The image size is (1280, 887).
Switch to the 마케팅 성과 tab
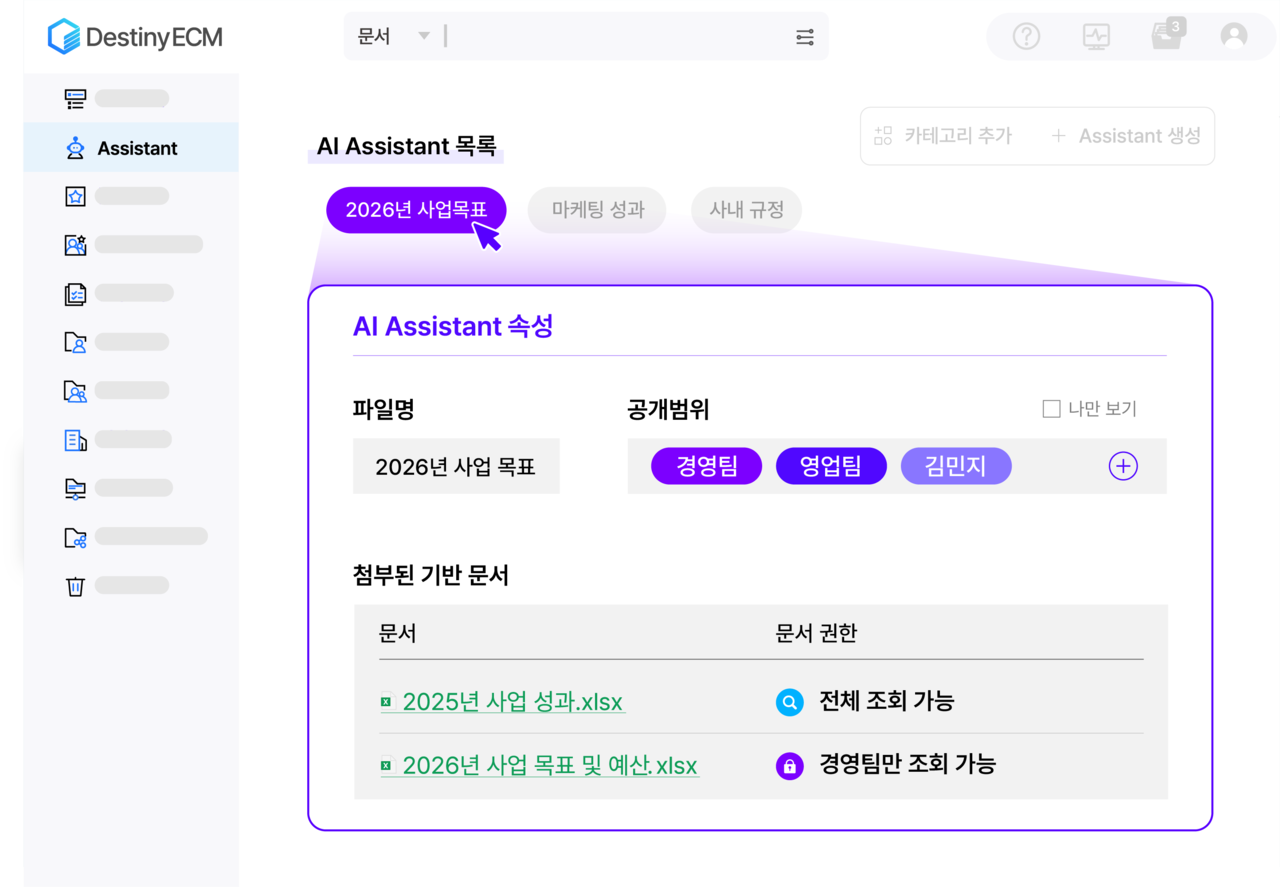[597, 211]
